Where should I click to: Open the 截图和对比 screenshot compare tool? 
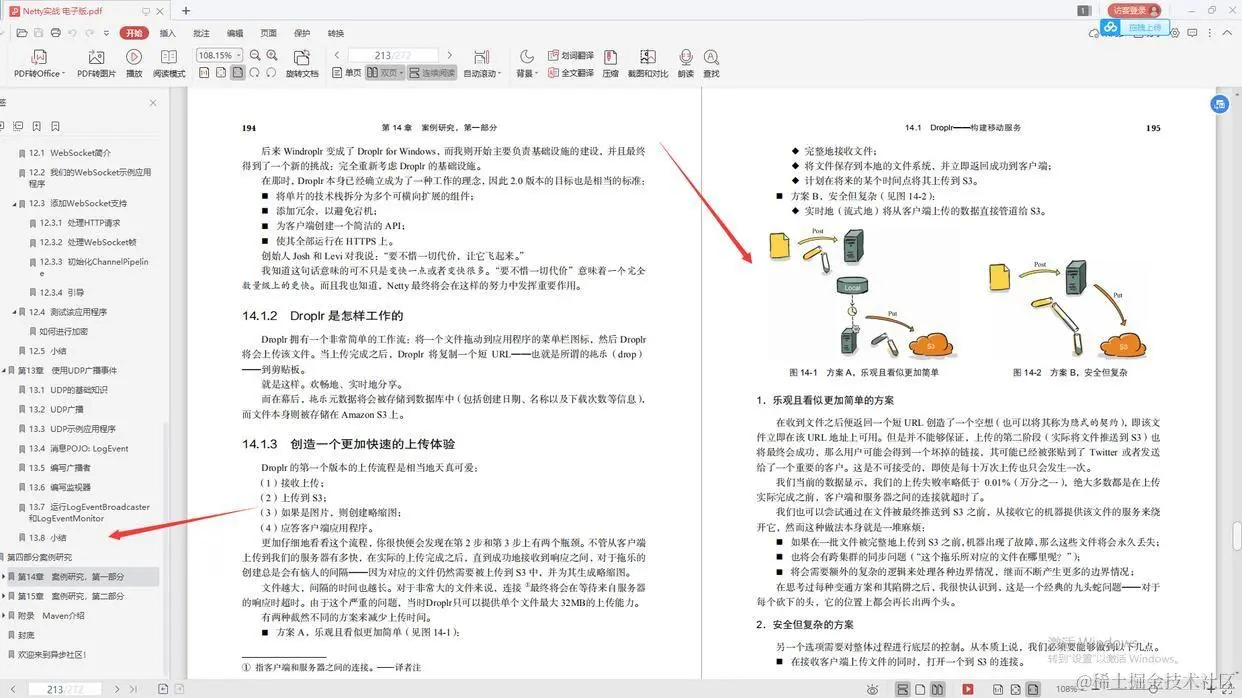(x=648, y=64)
